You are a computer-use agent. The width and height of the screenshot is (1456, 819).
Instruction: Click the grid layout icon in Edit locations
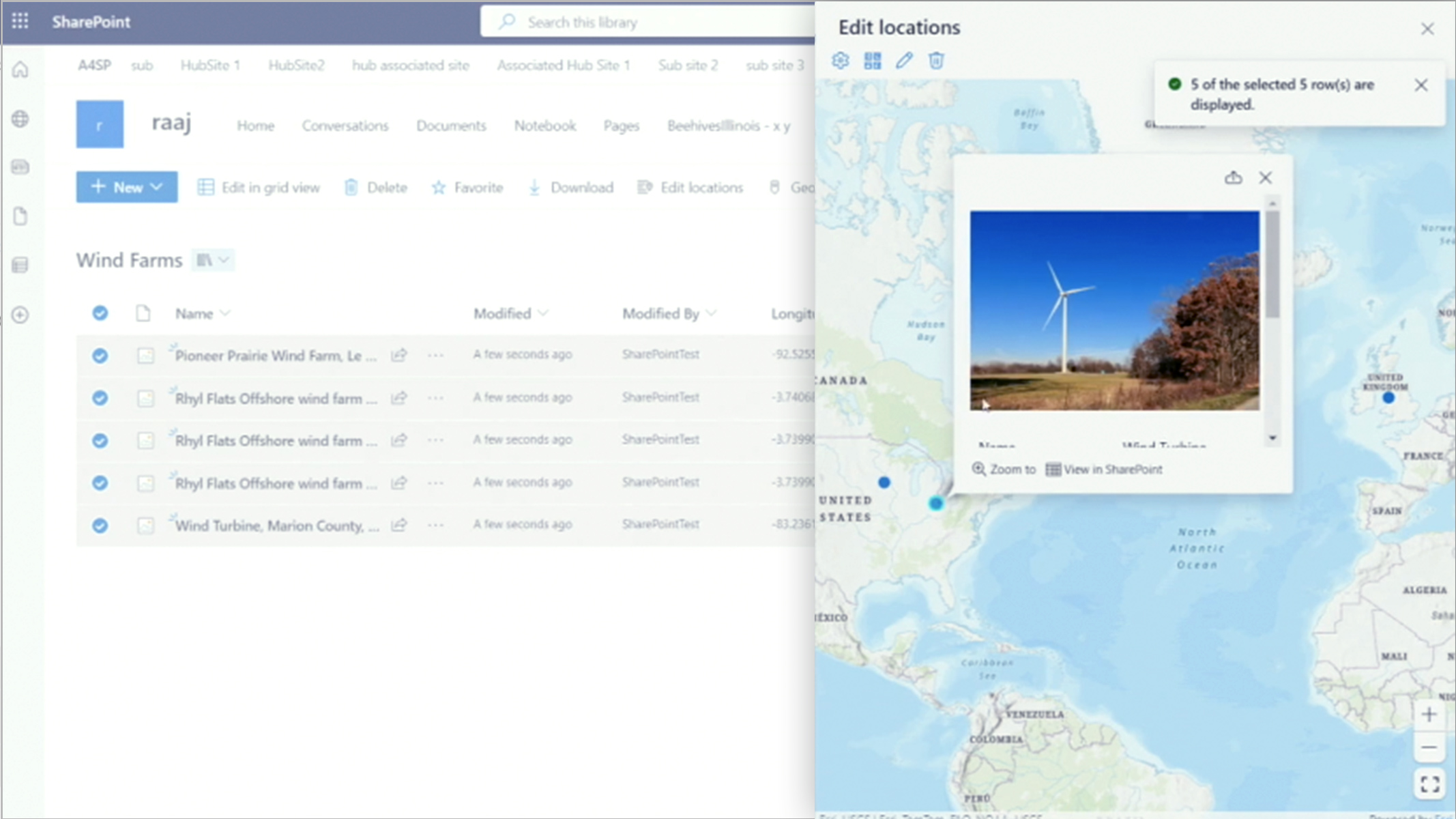pos(872,61)
